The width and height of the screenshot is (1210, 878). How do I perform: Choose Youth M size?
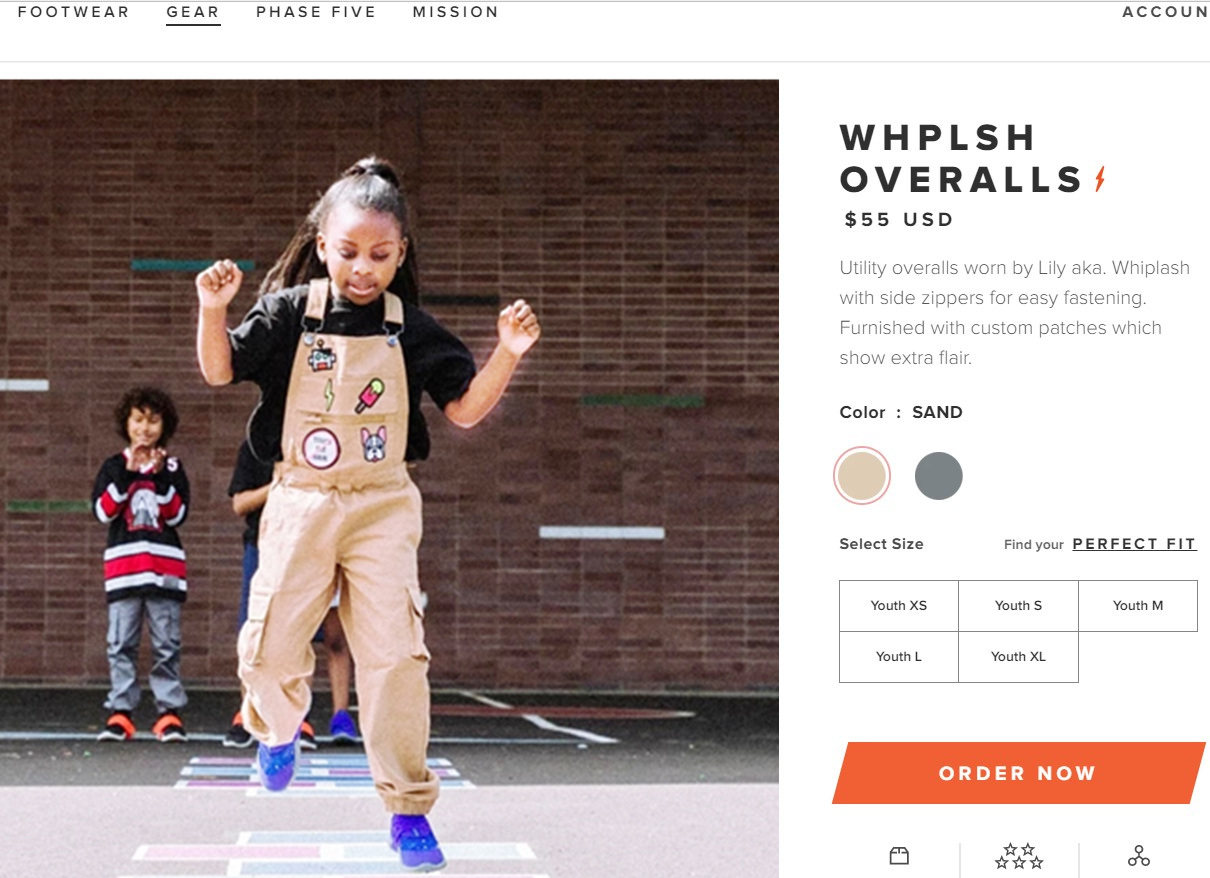click(1138, 606)
